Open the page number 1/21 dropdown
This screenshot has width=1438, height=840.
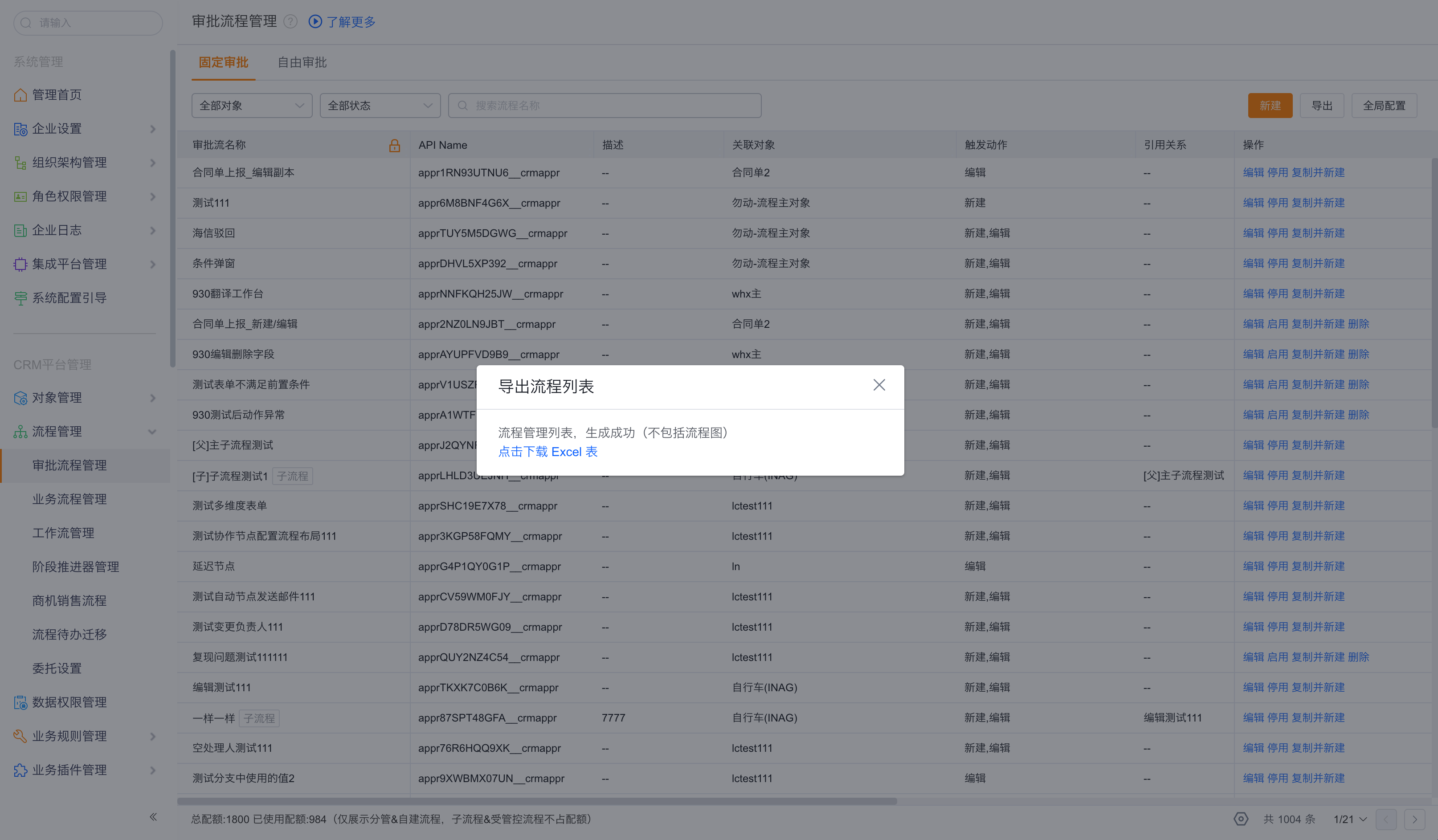pos(1350,819)
